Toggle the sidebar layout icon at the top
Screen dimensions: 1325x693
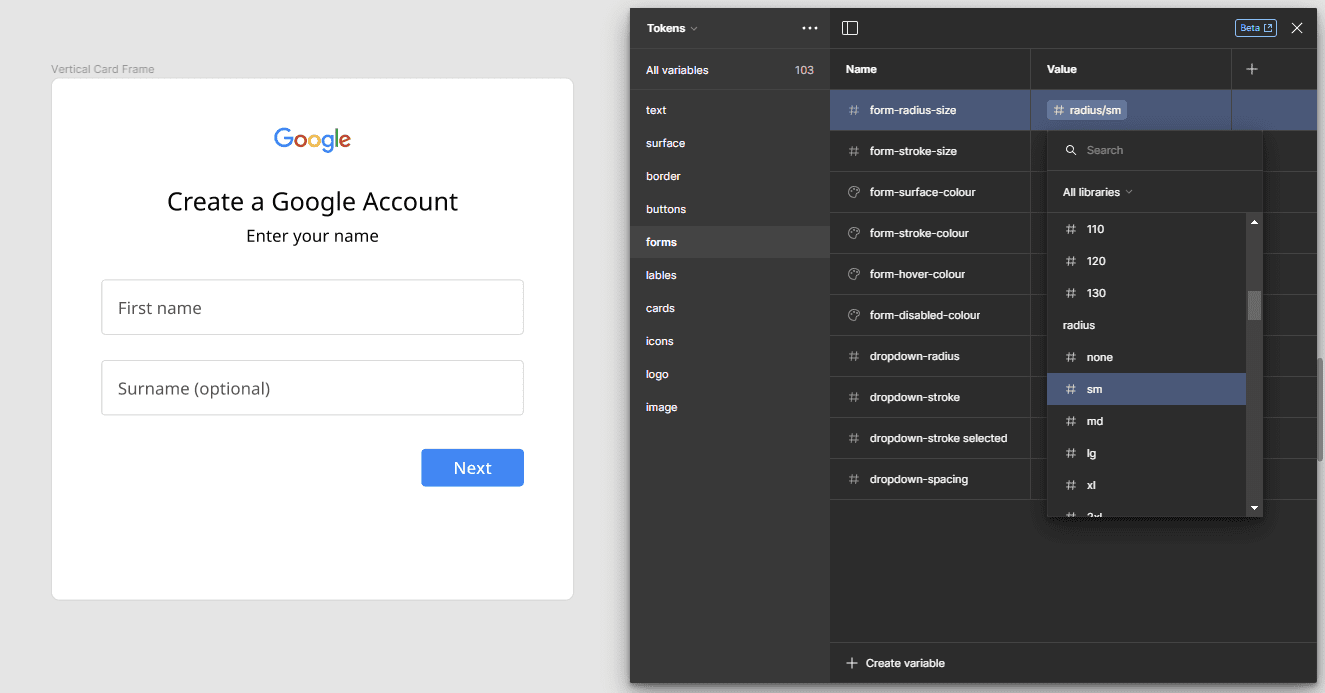click(x=849, y=28)
